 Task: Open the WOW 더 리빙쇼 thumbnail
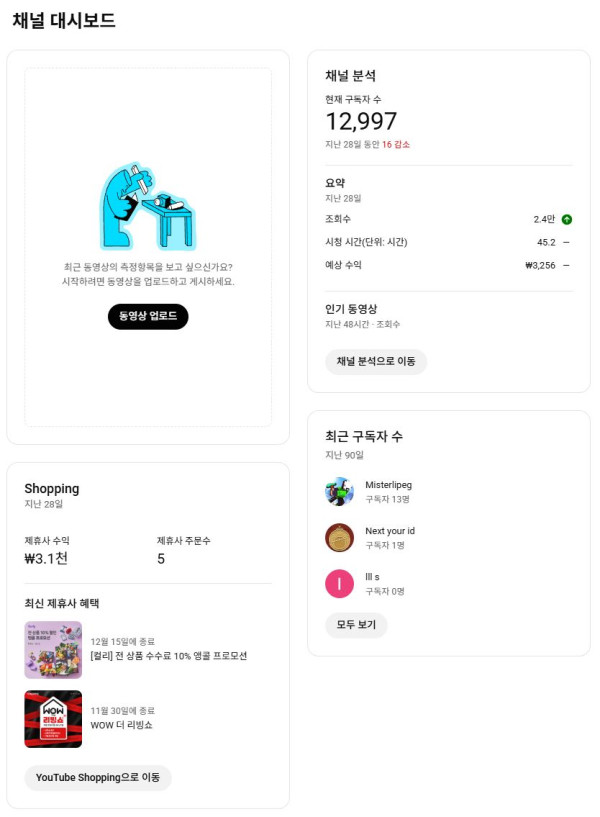pos(53,718)
